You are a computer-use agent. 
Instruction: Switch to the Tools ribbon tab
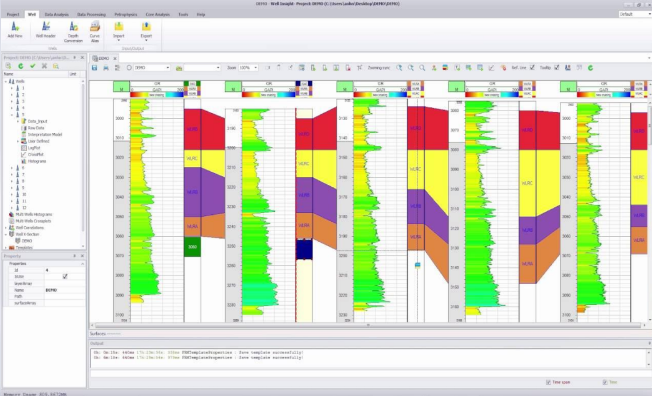coord(183,14)
